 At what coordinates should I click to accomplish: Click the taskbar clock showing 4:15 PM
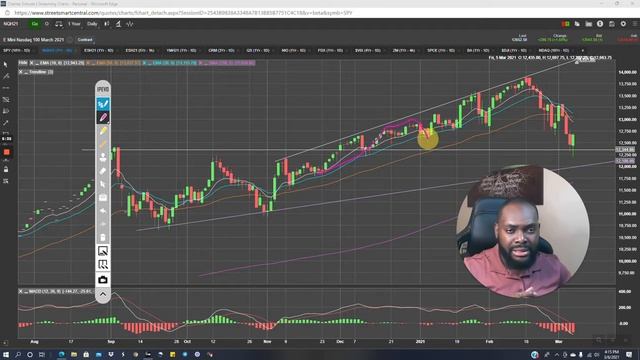(x=611, y=354)
